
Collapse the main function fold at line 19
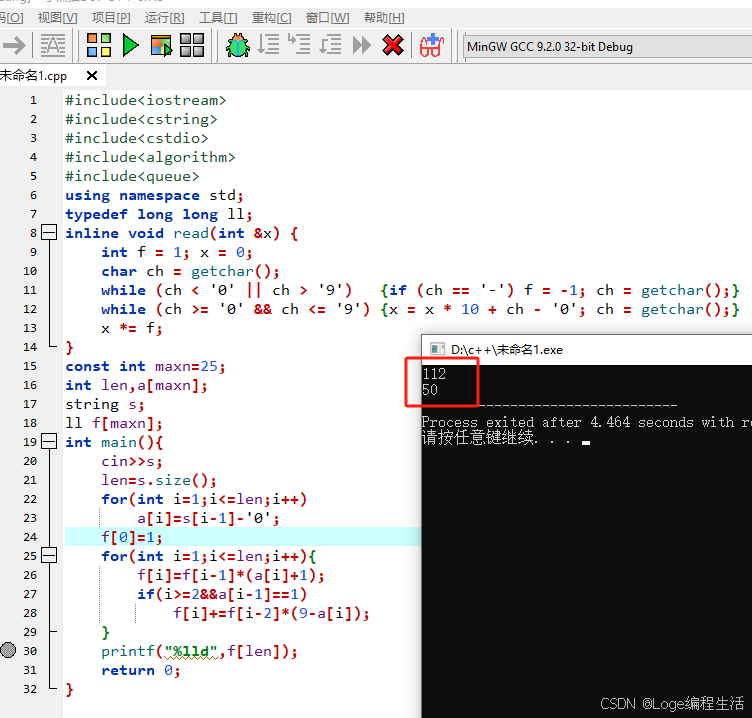[x=49, y=441]
